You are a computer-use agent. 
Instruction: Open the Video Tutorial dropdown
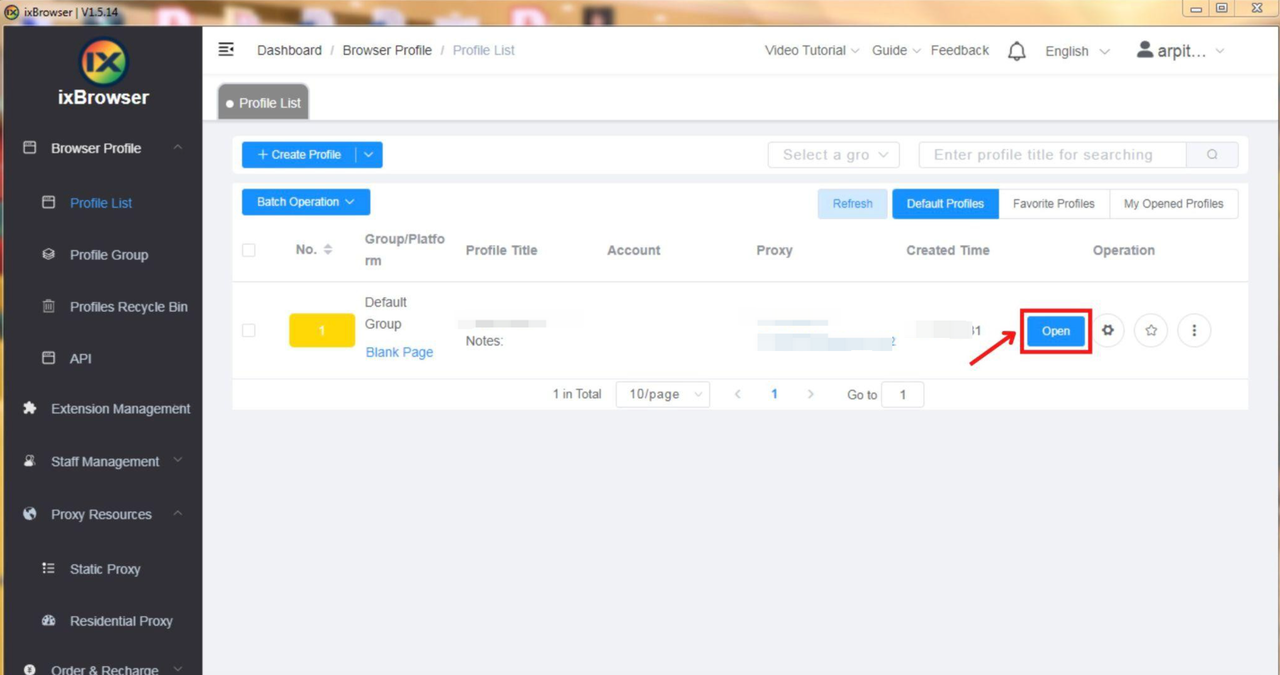pos(812,50)
